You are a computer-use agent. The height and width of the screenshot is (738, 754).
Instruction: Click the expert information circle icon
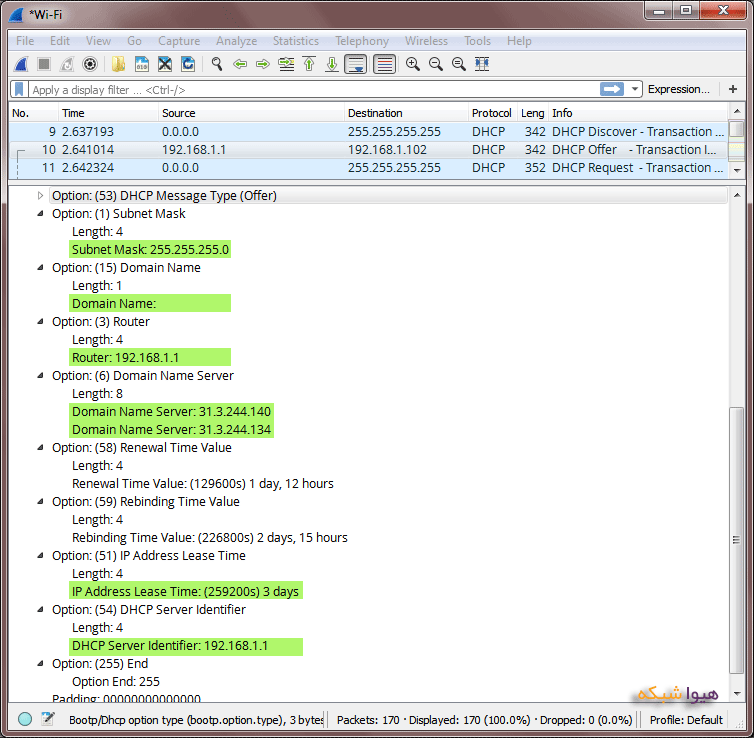click(25, 719)
